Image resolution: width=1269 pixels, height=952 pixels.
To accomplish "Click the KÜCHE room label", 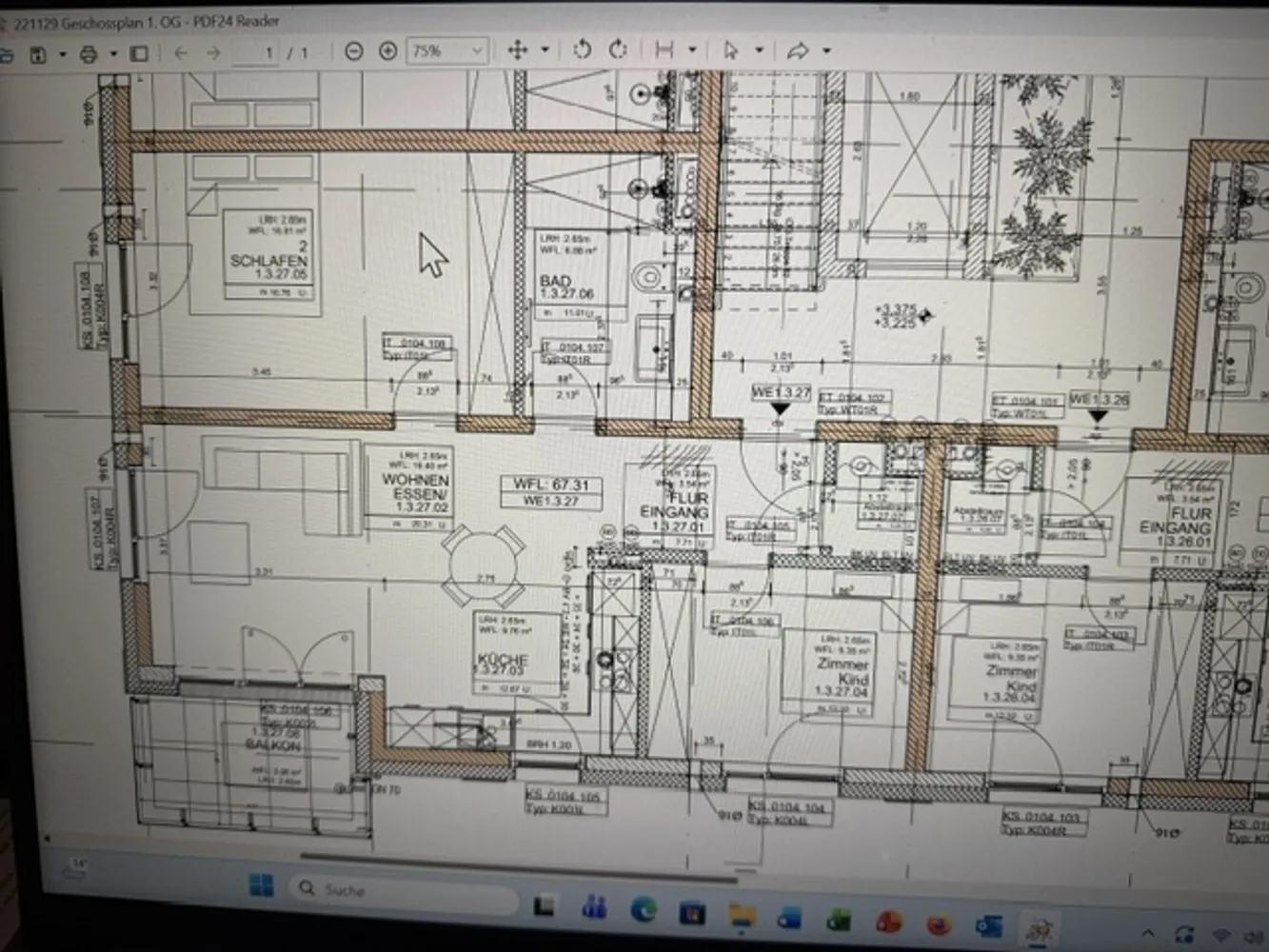I will [x=503, y=659].
